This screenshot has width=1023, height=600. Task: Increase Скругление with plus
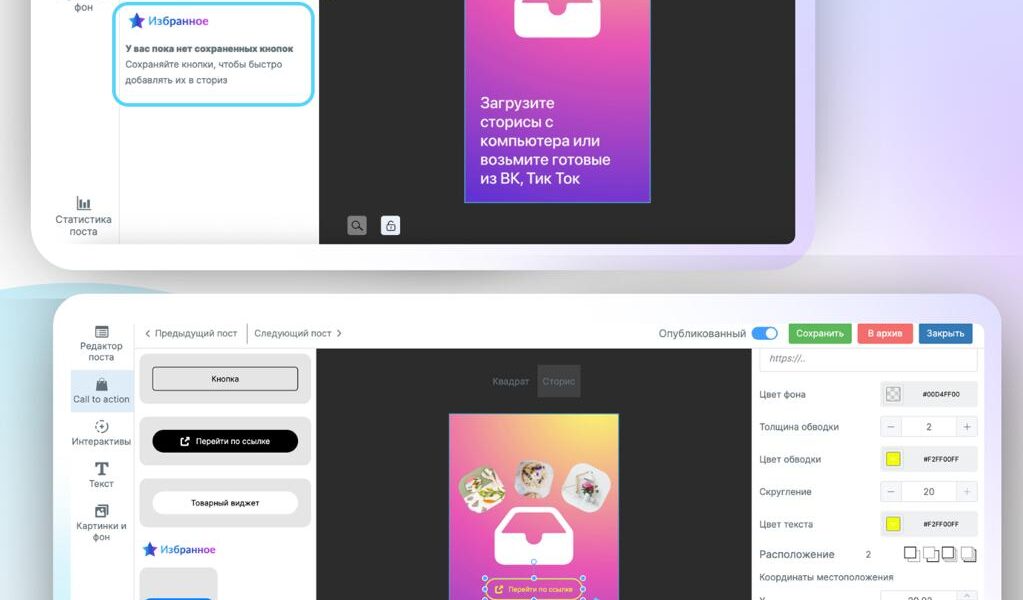(x=967, y=492)
